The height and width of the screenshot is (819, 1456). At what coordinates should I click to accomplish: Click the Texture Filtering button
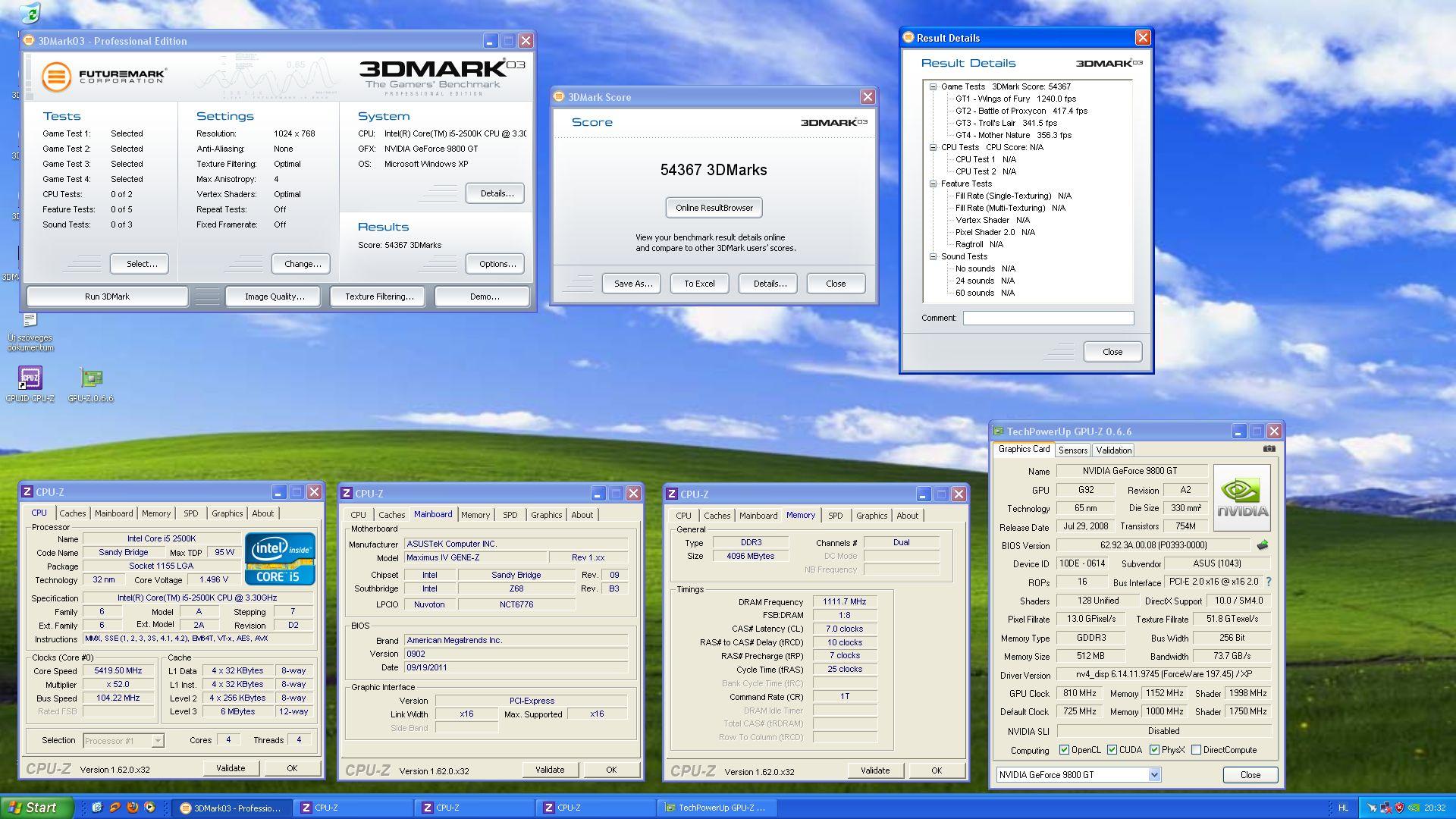(x=379, y=297)
